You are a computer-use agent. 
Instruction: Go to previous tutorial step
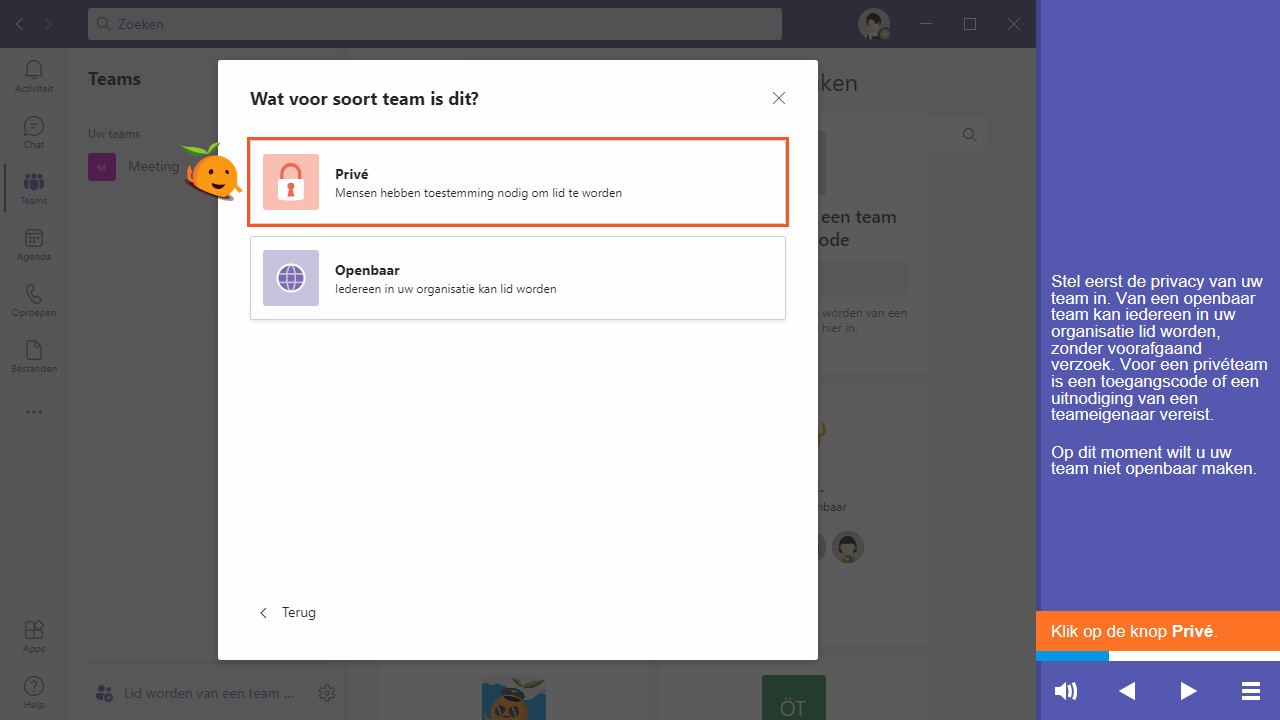coord(1127,691)
